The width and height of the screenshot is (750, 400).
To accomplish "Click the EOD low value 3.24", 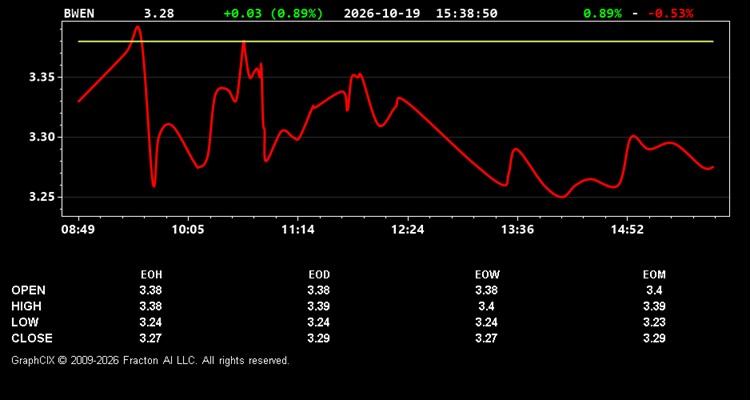I will tap(319, 322).
